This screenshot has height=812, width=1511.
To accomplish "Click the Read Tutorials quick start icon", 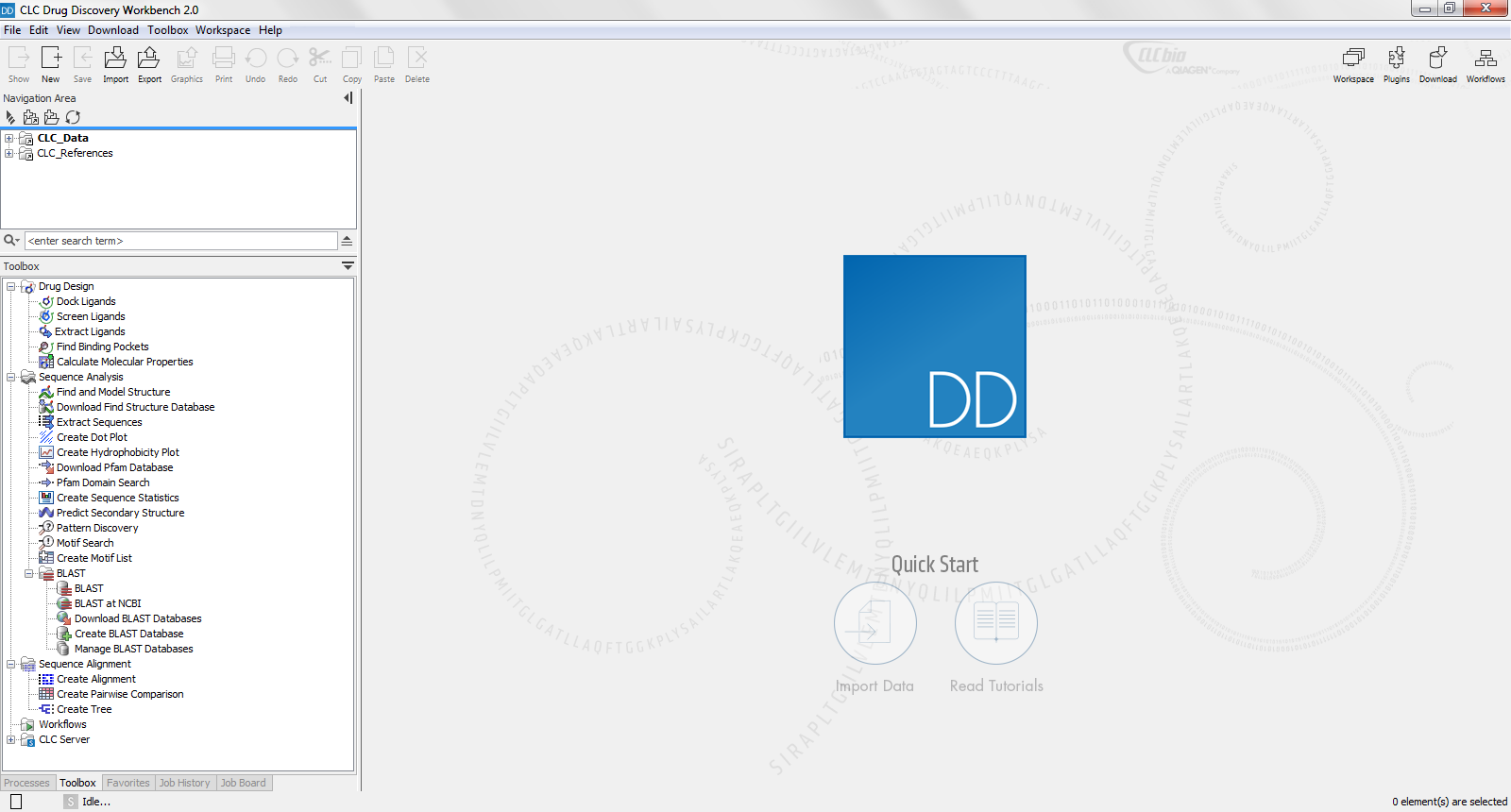I will tap(996, 623).
